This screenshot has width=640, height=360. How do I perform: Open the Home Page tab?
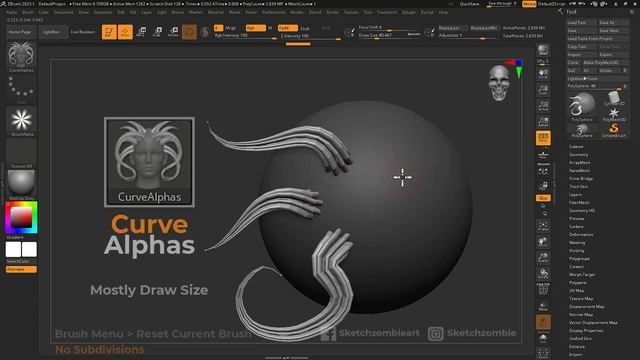(20, 32)
